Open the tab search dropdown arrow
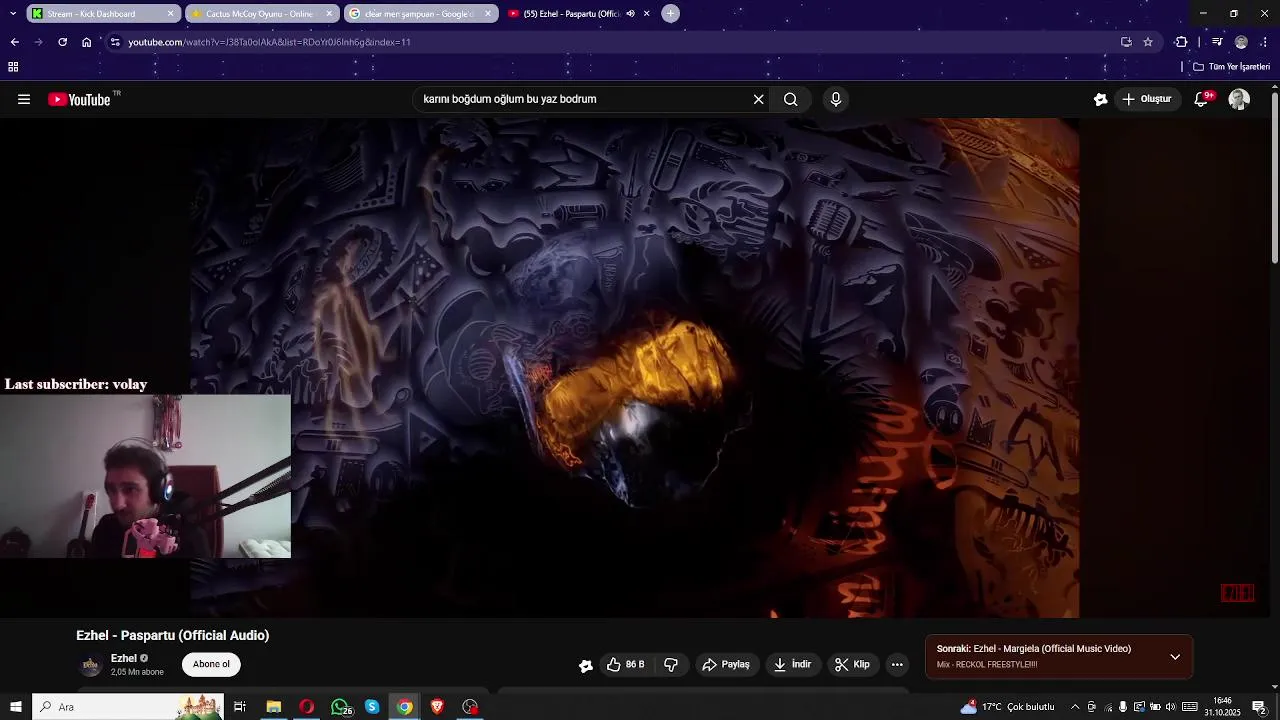This screenshot has height=720, width=1280. click(x=12, y=14)
